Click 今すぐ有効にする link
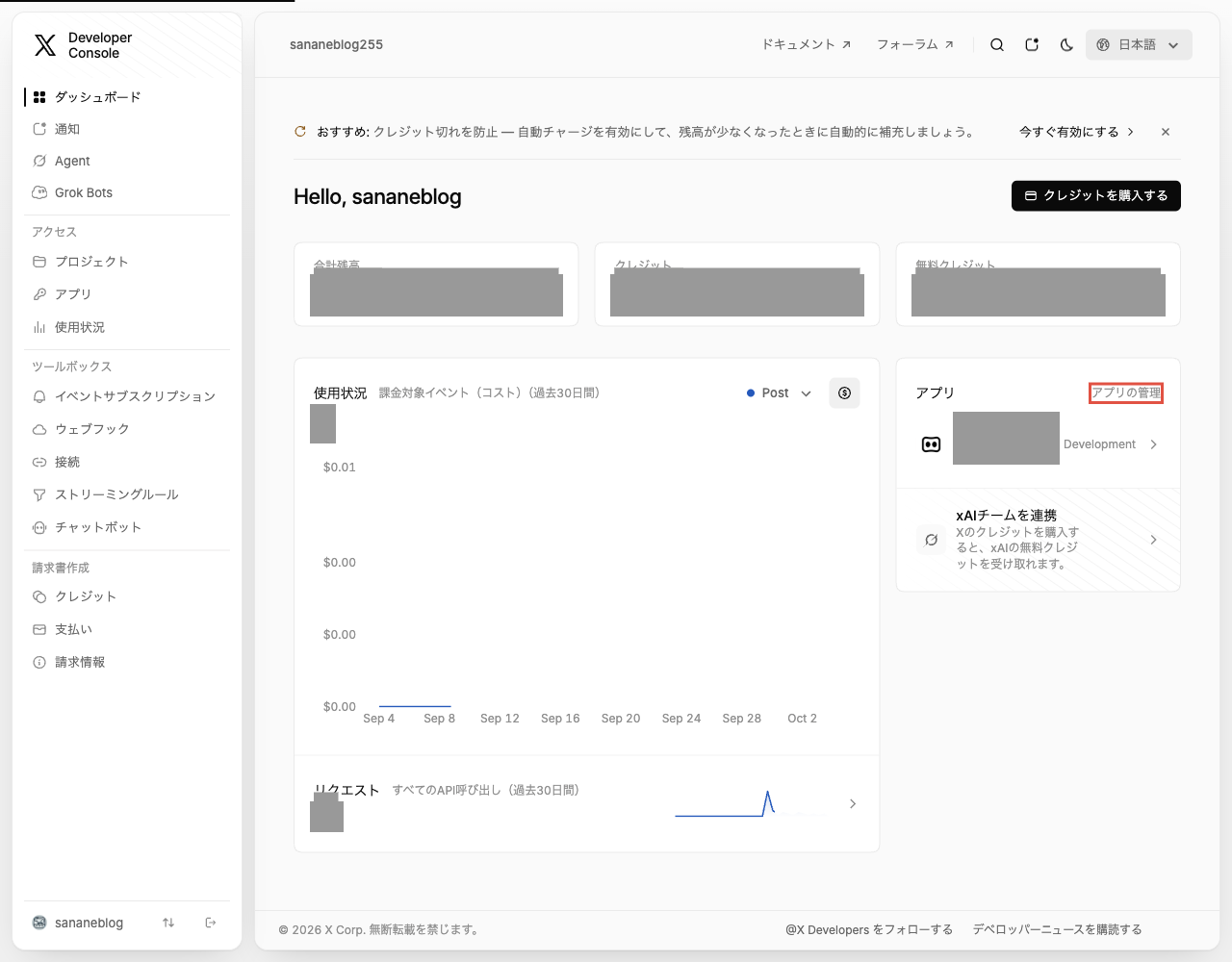1232x962 pixels. pos(1076,132)
